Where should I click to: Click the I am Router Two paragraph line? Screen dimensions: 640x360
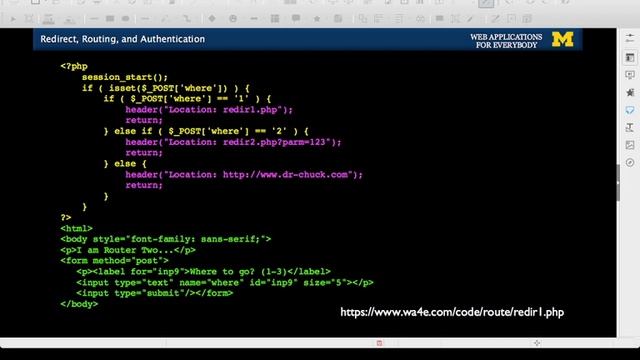(x=128, y=250)
